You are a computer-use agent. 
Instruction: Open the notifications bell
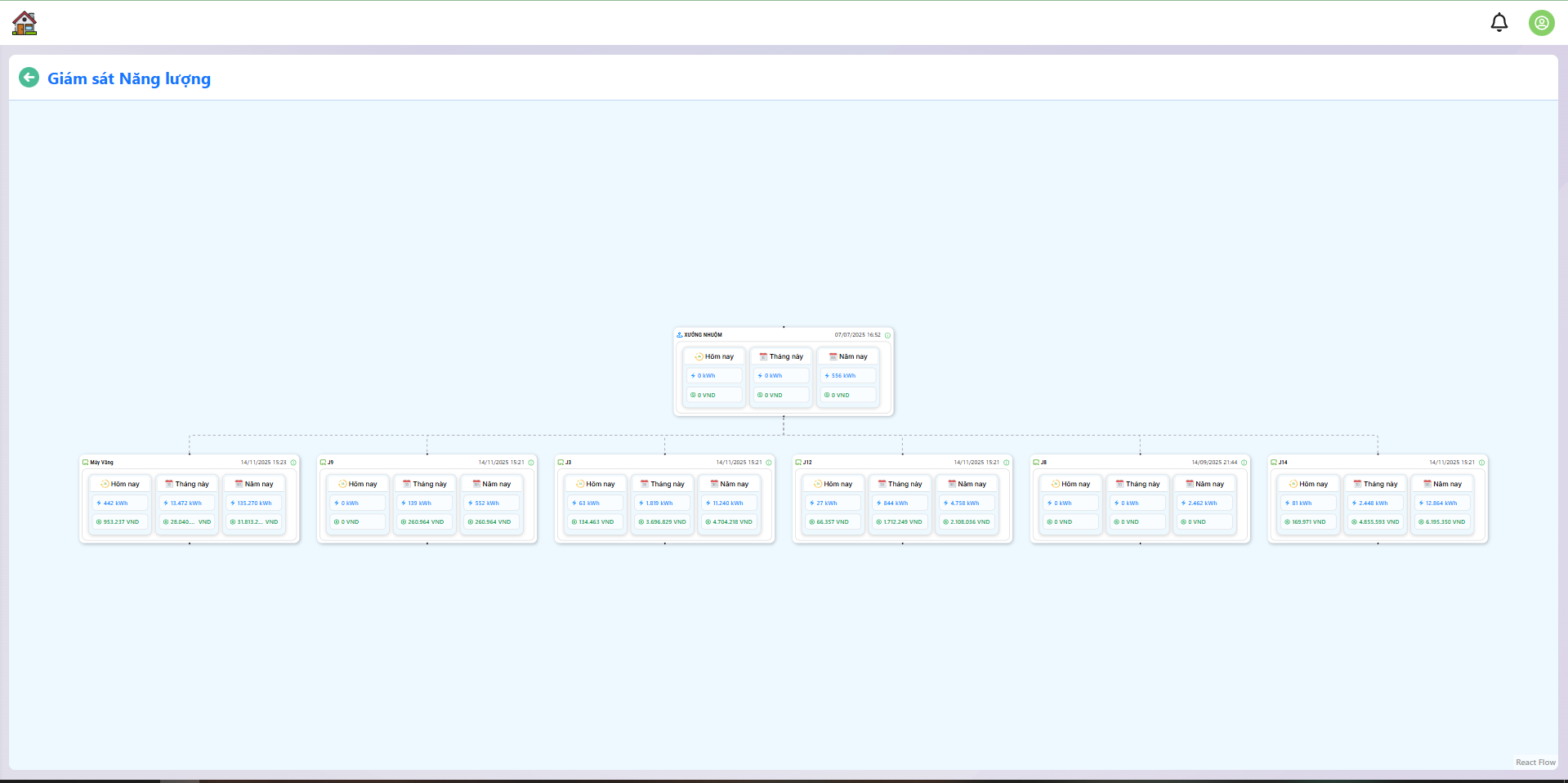(x=1499, y=23)
